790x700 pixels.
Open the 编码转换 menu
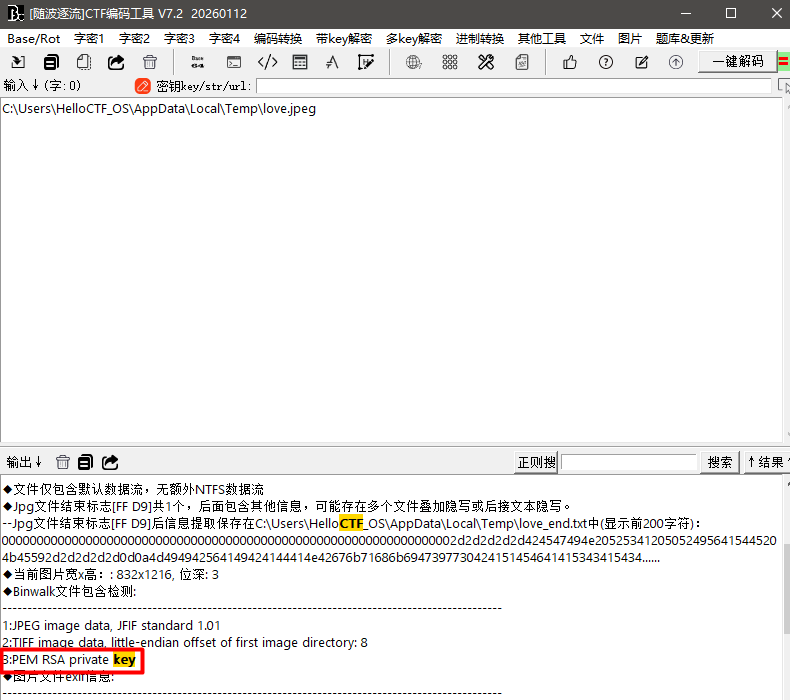[278, 38]
